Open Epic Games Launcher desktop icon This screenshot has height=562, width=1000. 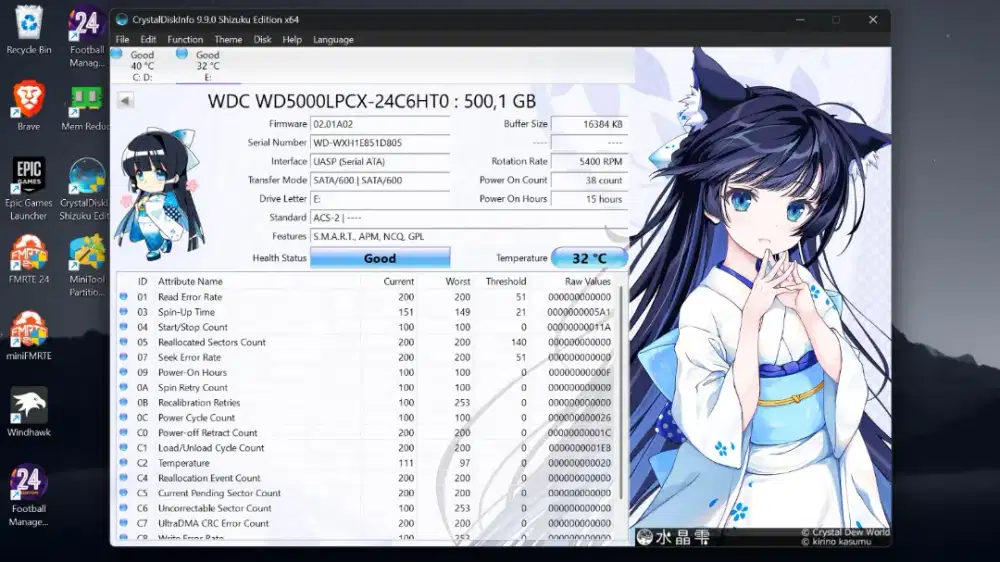(29, 189)
